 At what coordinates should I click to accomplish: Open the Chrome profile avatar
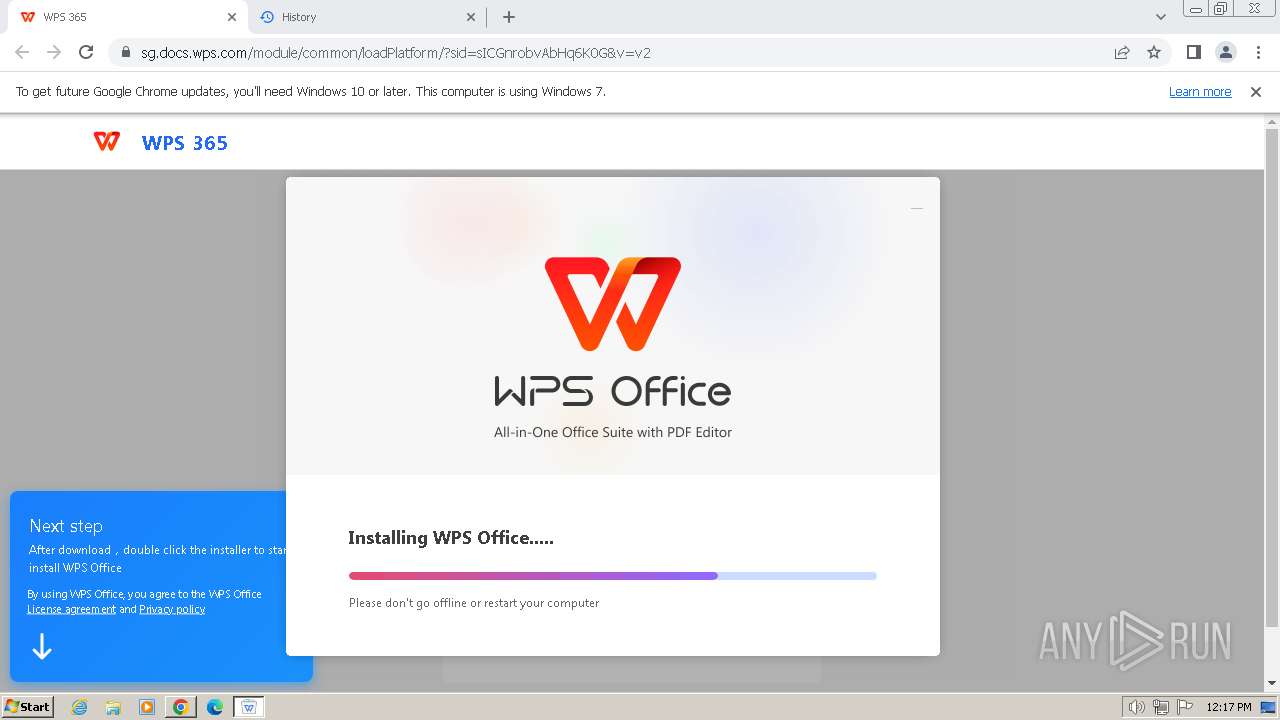(x=1225, y=52)
